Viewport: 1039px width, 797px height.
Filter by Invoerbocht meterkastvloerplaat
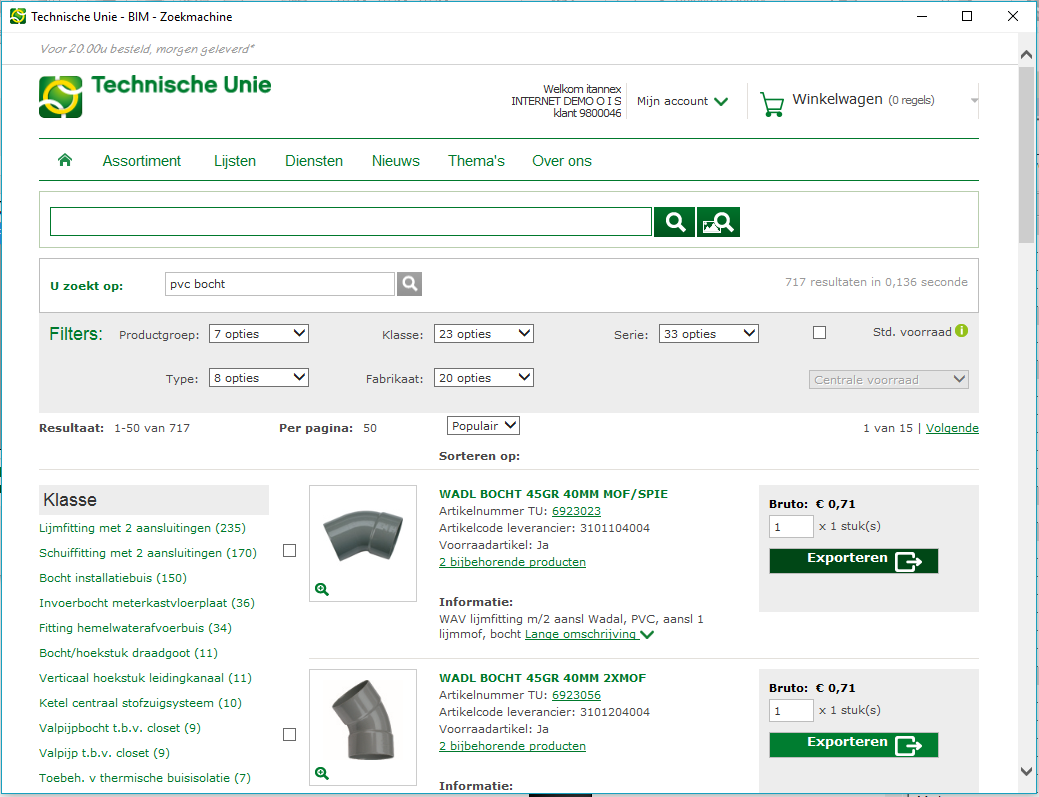(x=147, y=603)
